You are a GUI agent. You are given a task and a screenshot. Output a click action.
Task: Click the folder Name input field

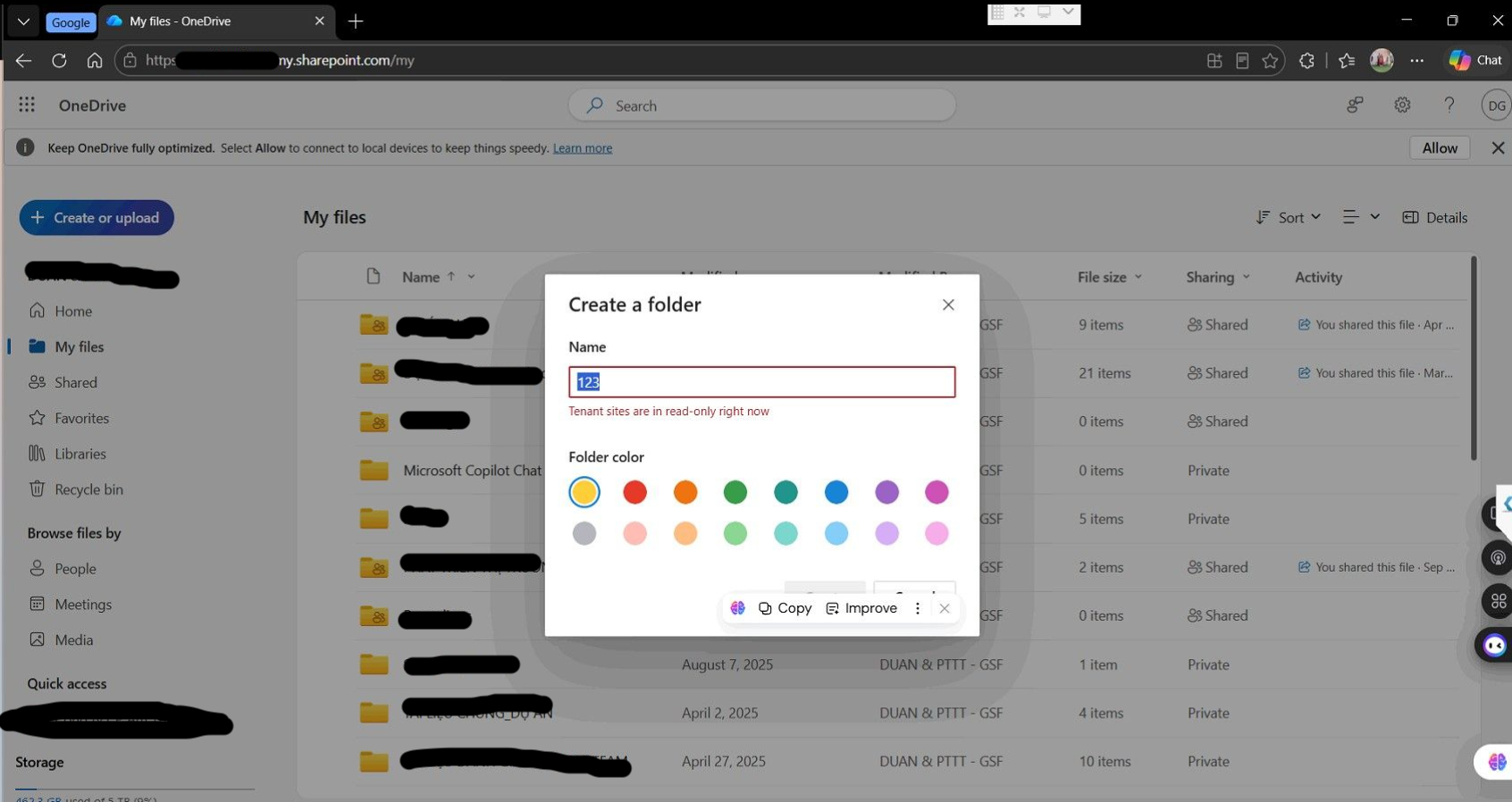[762, 382]
